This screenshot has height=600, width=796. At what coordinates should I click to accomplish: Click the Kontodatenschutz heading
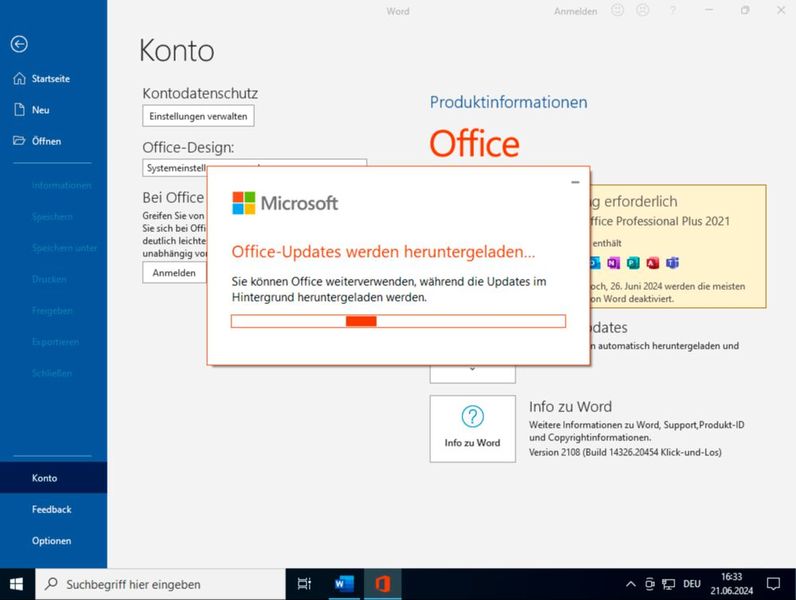[200, 93]
